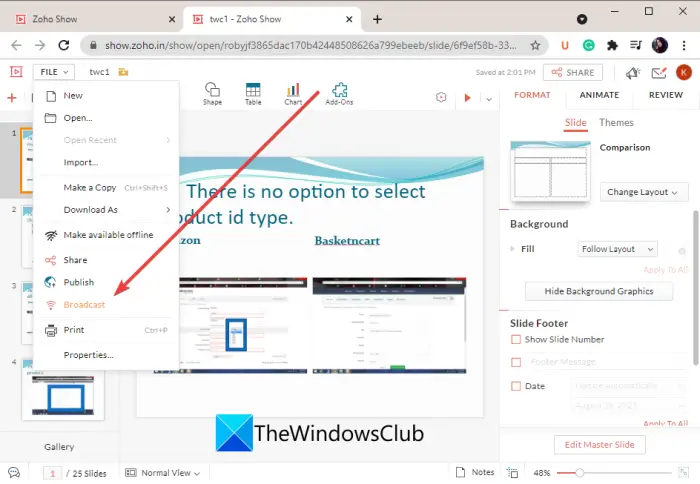This screenshot has height=484, width=700.
Task: Click the folder icon next to twc1
Action: [x=123, y=72]
